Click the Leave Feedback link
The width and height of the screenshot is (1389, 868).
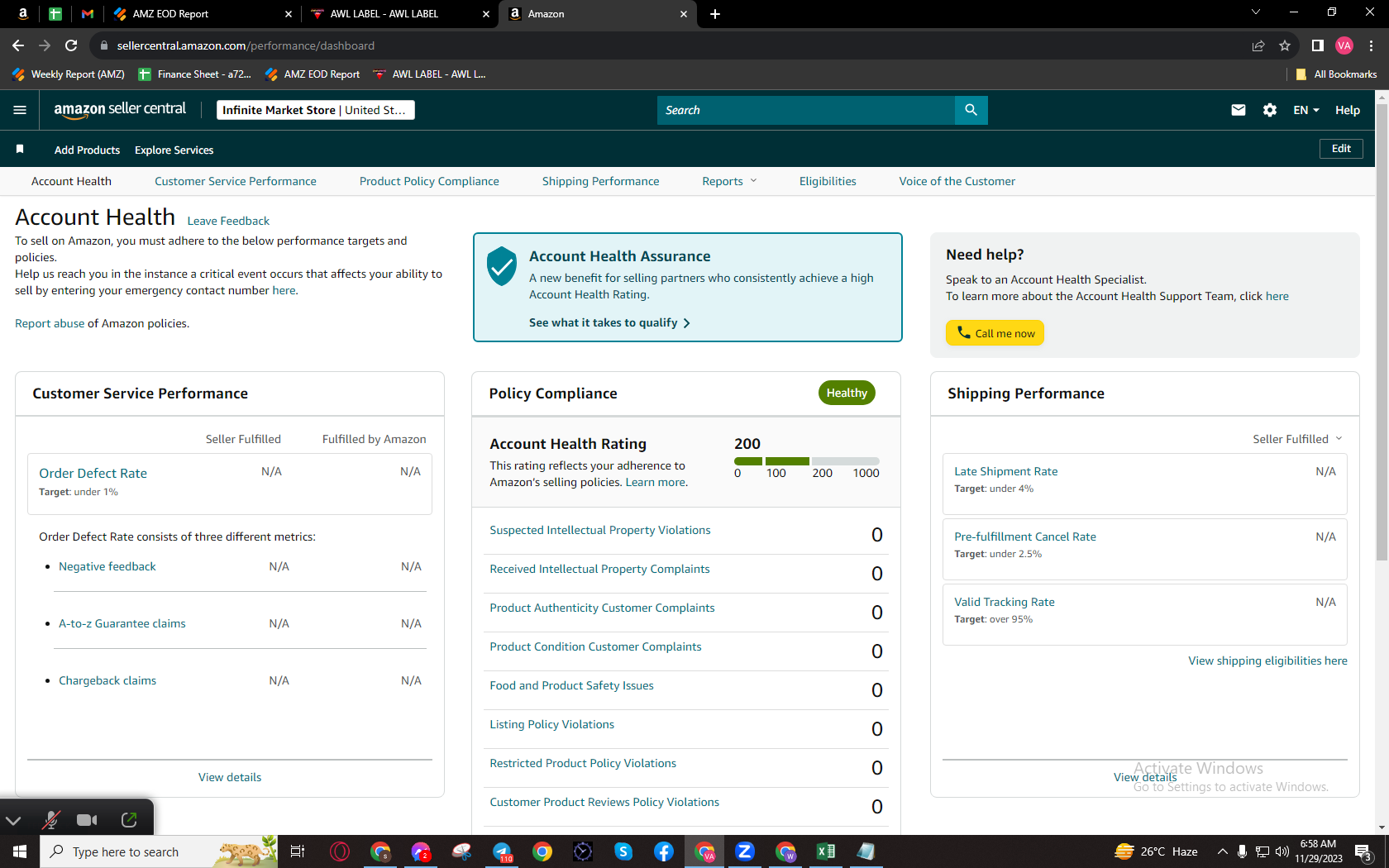[228, 221]
